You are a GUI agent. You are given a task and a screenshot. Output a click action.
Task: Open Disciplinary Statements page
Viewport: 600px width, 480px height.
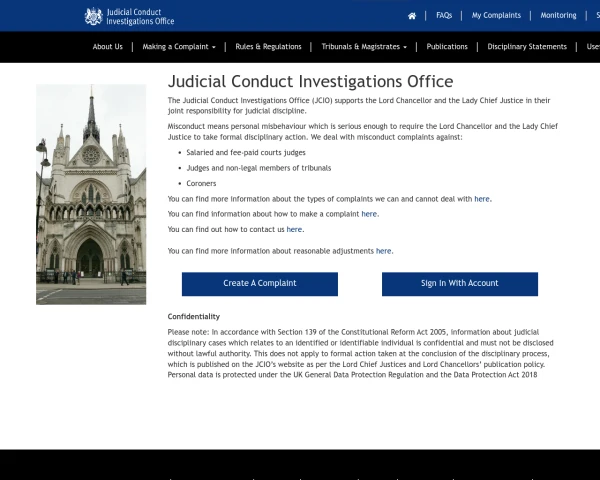click(x=527, y=47)
